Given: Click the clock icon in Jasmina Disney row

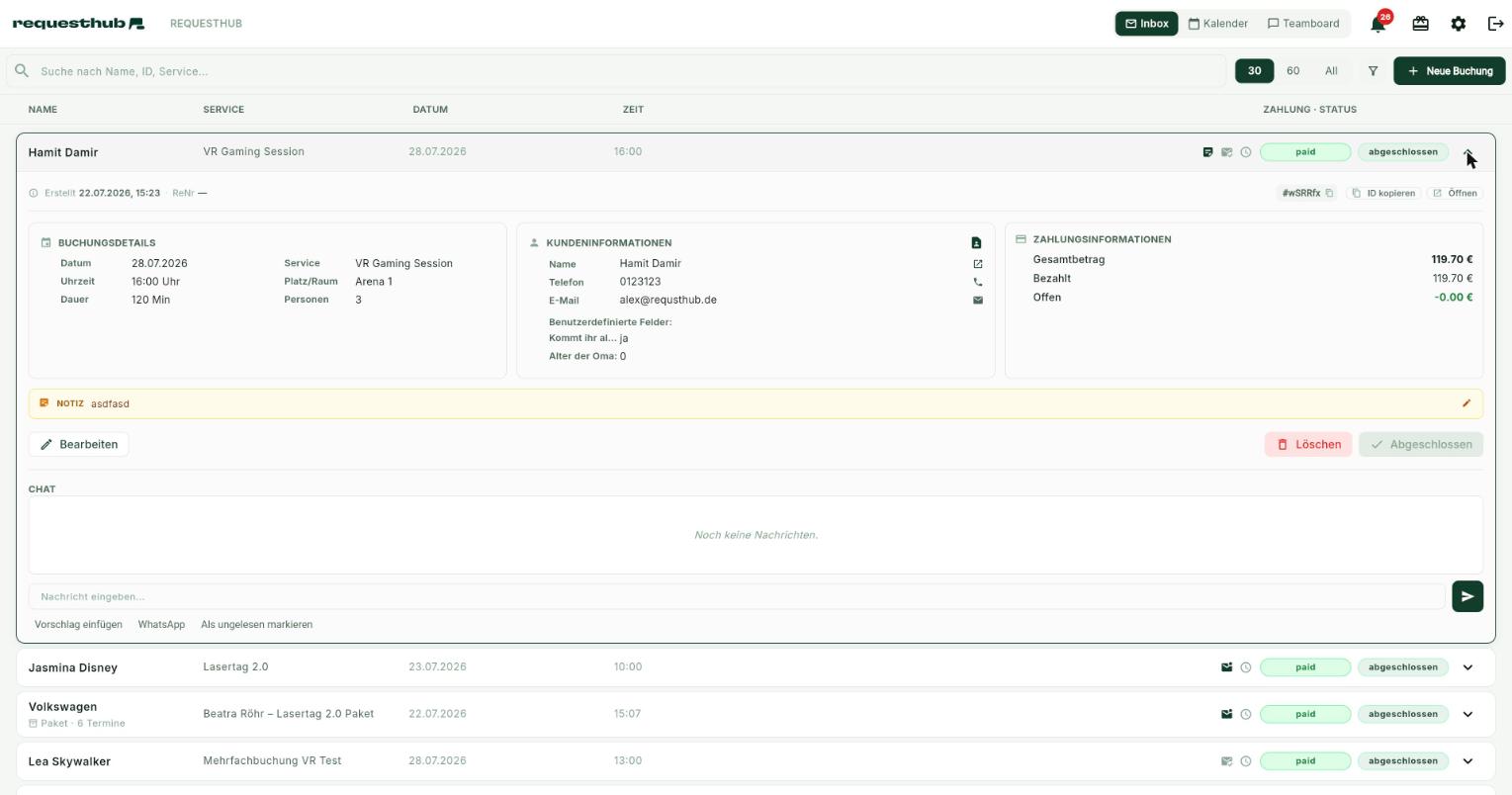Looking at the screenshot, I should (1246, 667).
